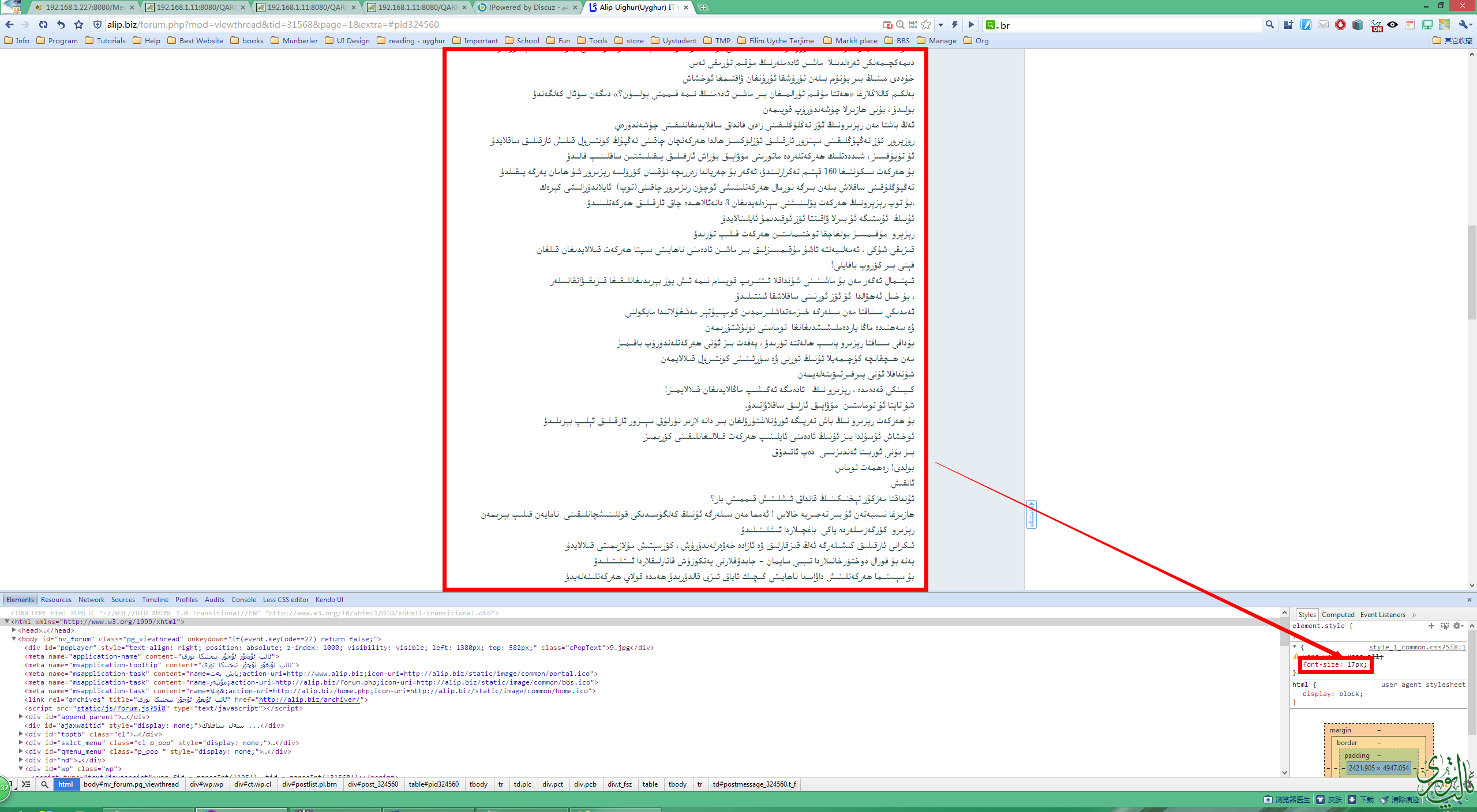Toggle the extension icon labeled ON
The height and width of the screenshot is (812, 1477).
[x=1377, y=25]
